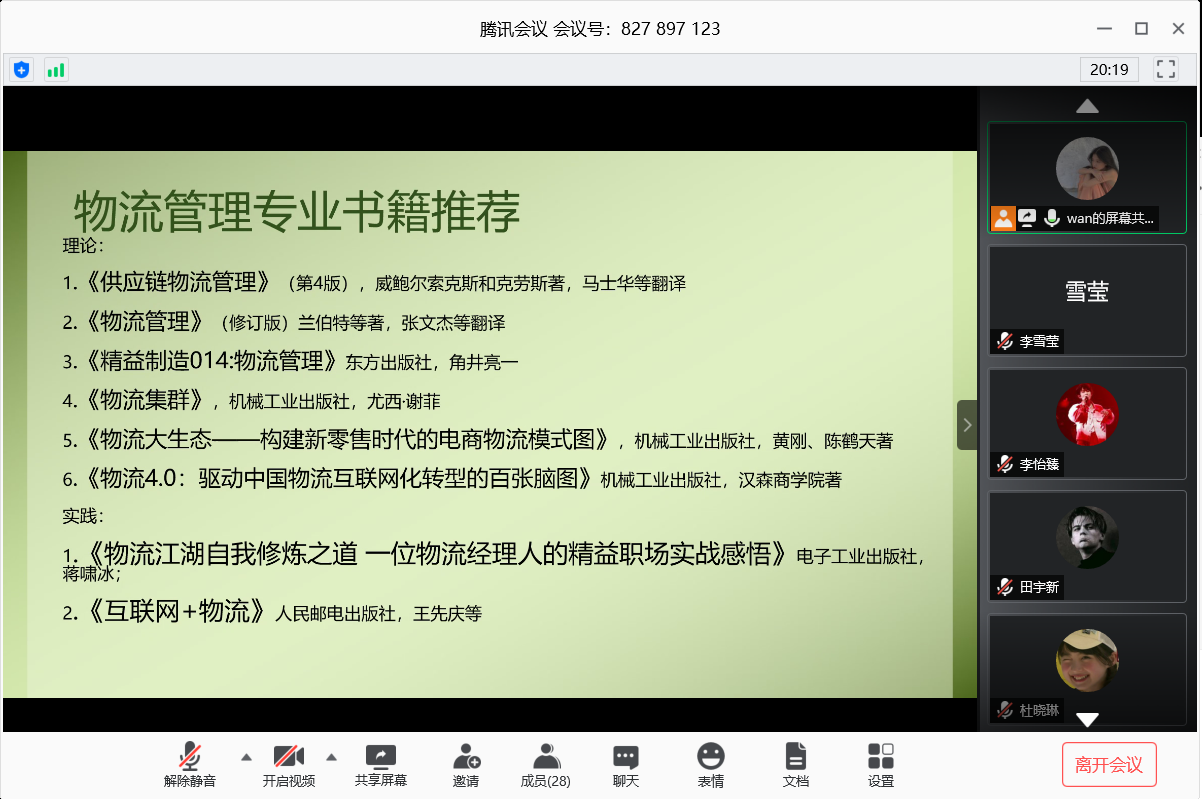
Task: Click screen-share indicator icon on wan's tile
Action: click(x=1027, y=218)
